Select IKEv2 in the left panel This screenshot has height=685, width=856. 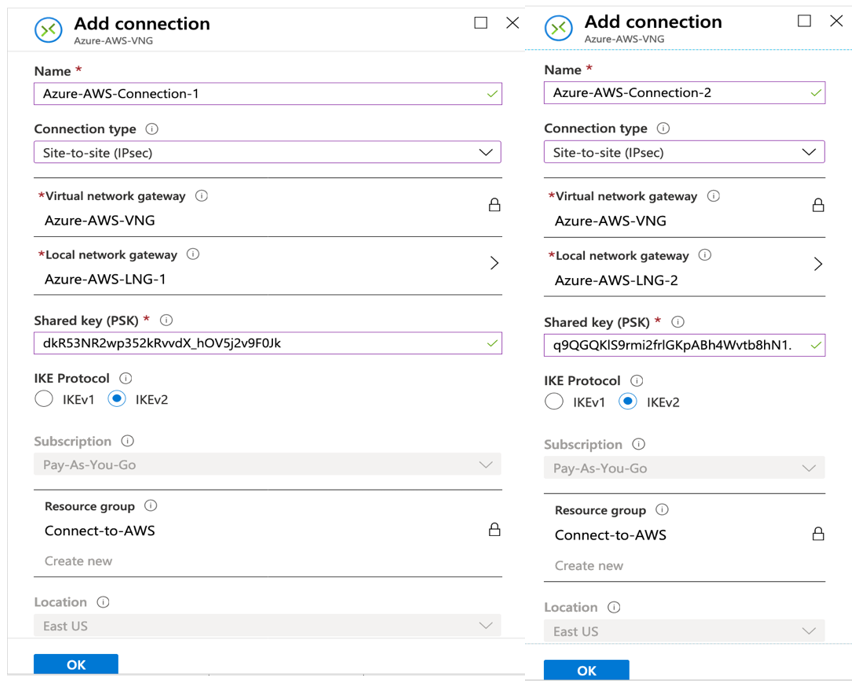117,399
